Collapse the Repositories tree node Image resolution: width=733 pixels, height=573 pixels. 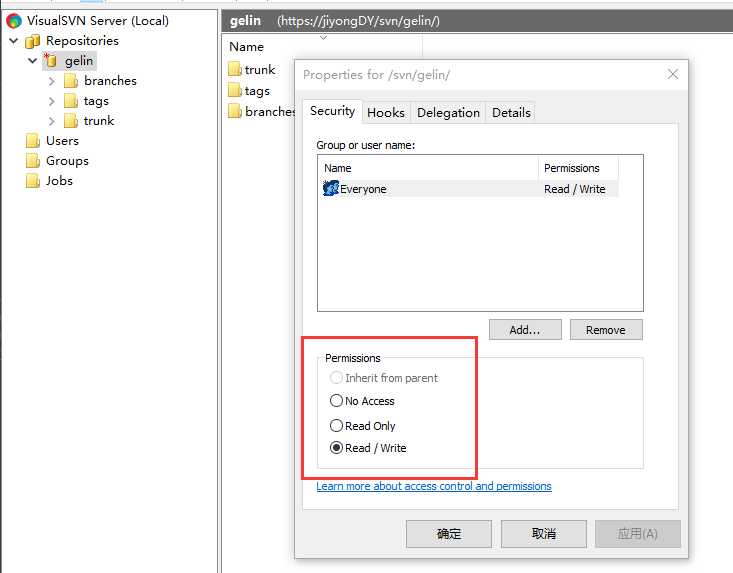[x=14, y=41]
